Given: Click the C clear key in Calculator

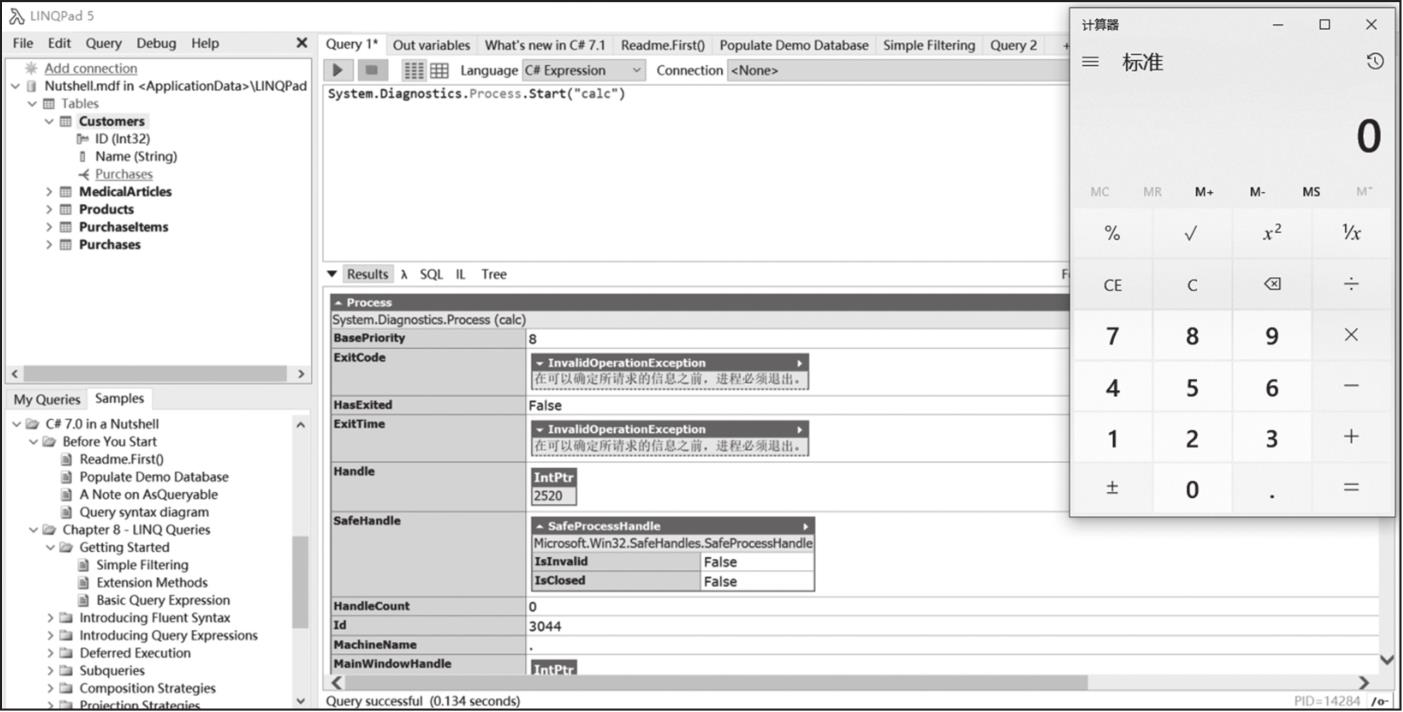Looking at the screenshot, I should [x=1191, y=284].
